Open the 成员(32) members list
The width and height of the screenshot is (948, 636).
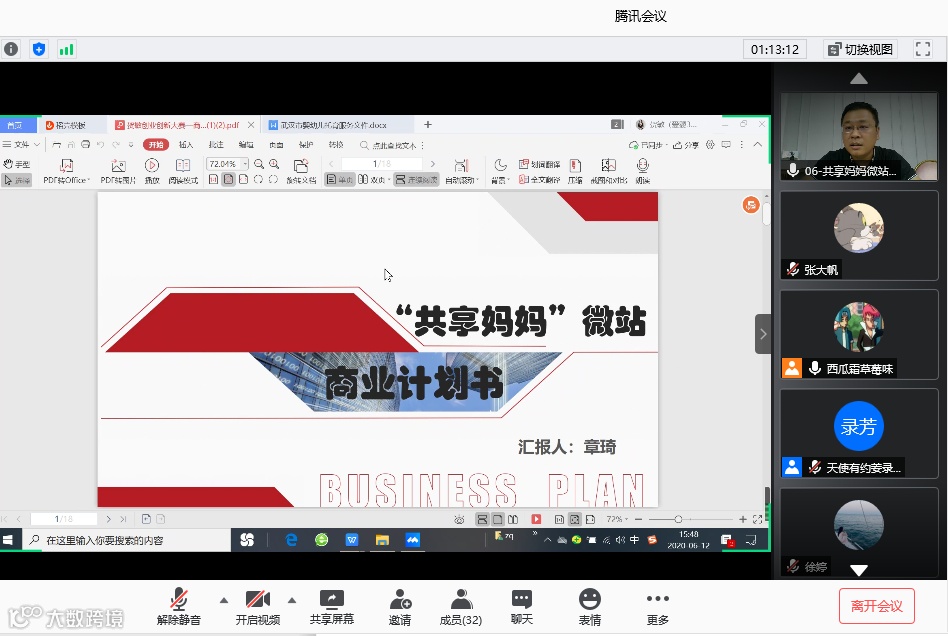tap(461, 607)
